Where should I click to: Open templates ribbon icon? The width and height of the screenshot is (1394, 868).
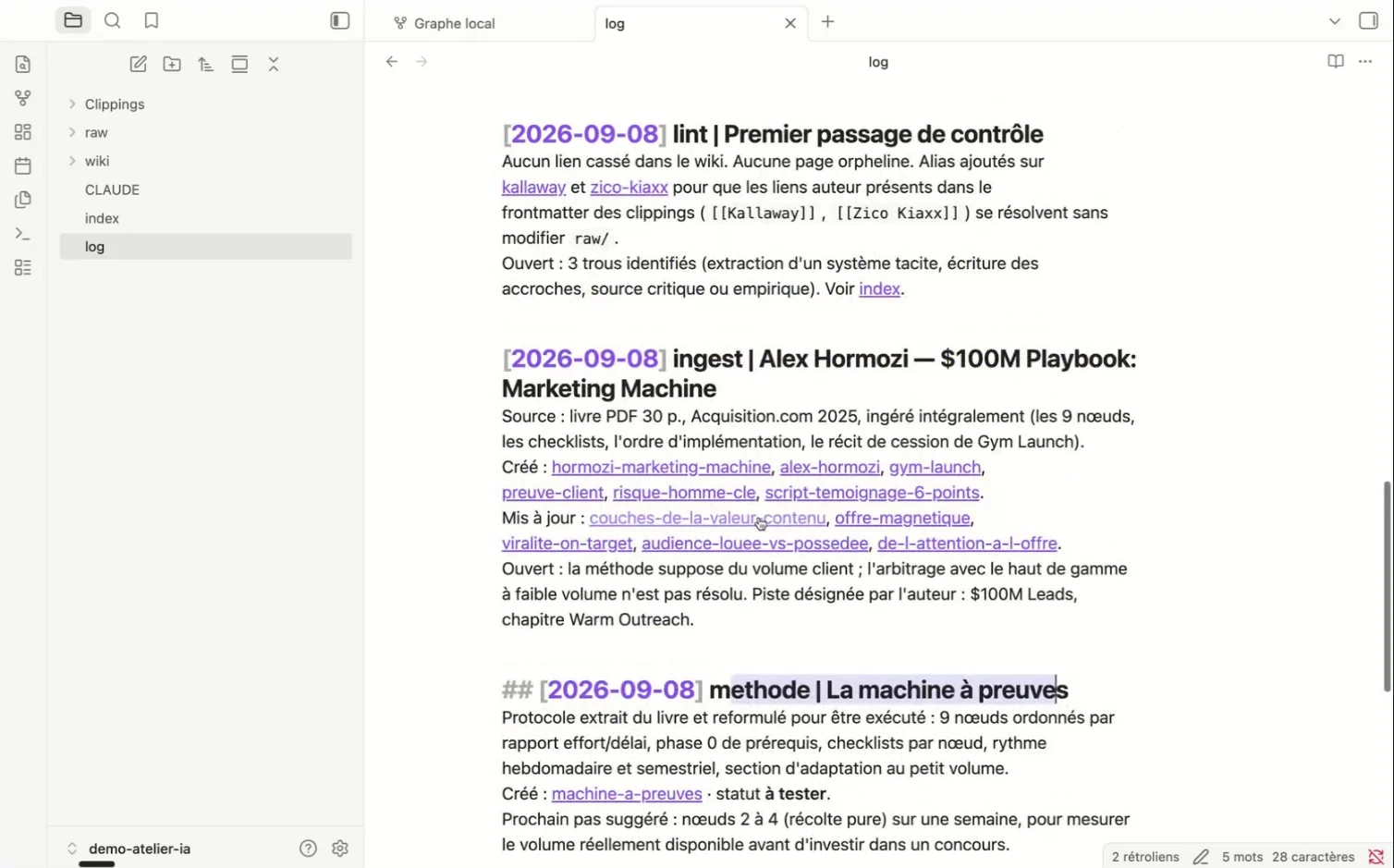click(x=23, y=200)
